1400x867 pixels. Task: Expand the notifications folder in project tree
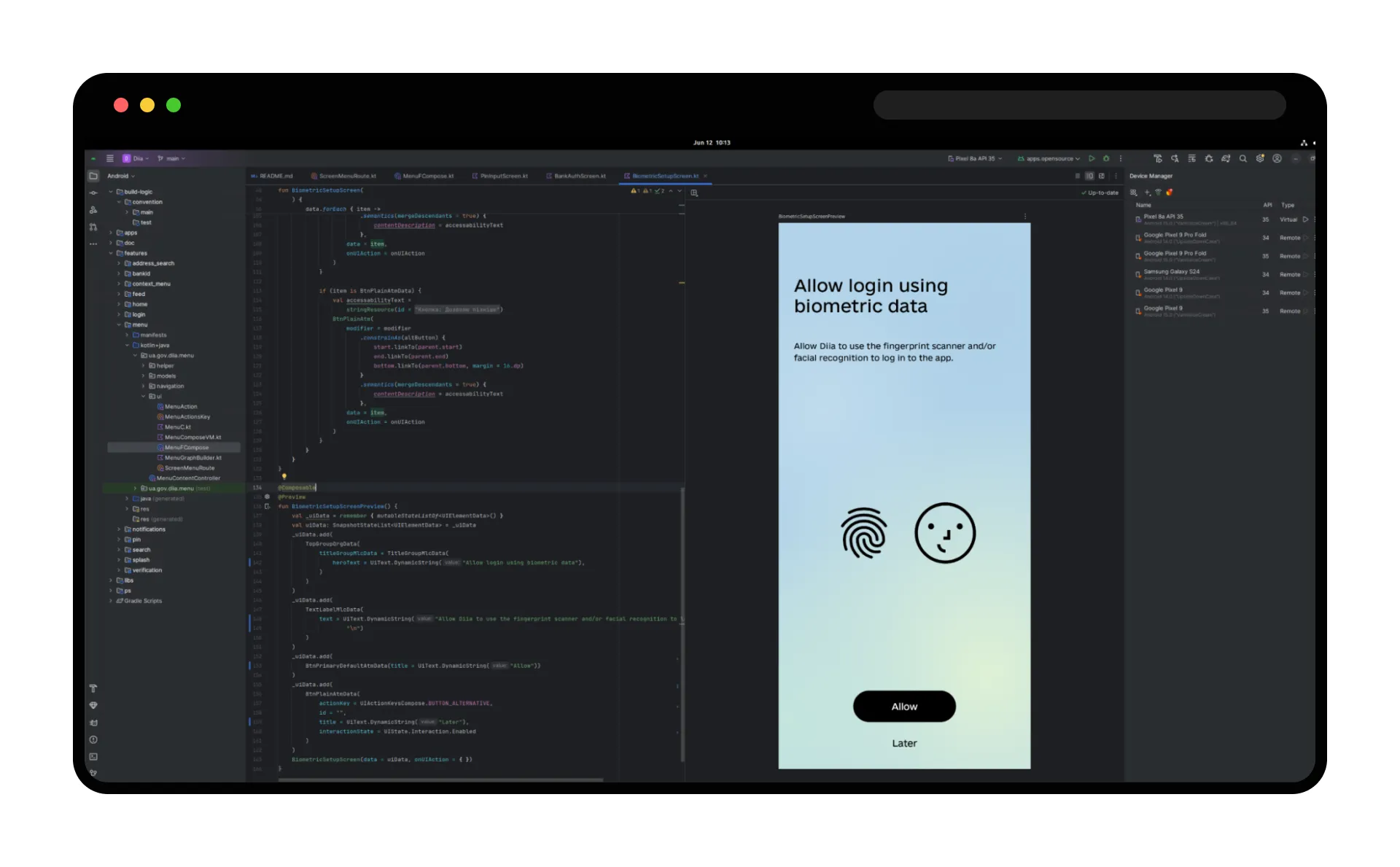[x=119, y=529]
